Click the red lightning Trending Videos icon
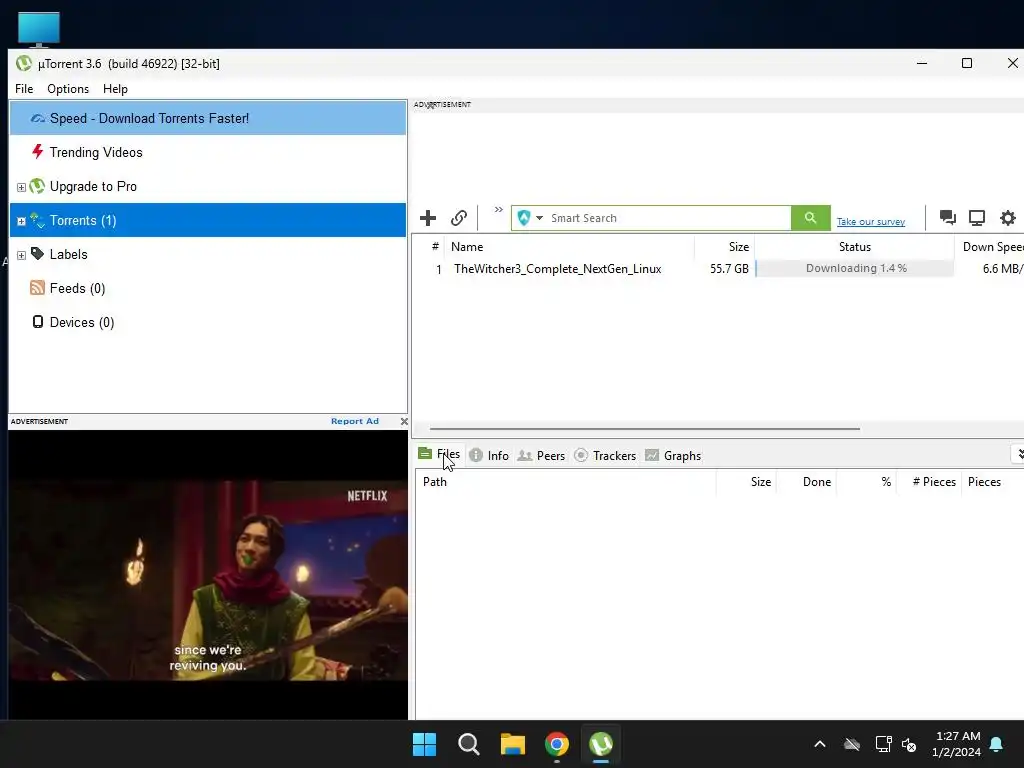This screenshot has height=768, width=1024. pos(37,152)
